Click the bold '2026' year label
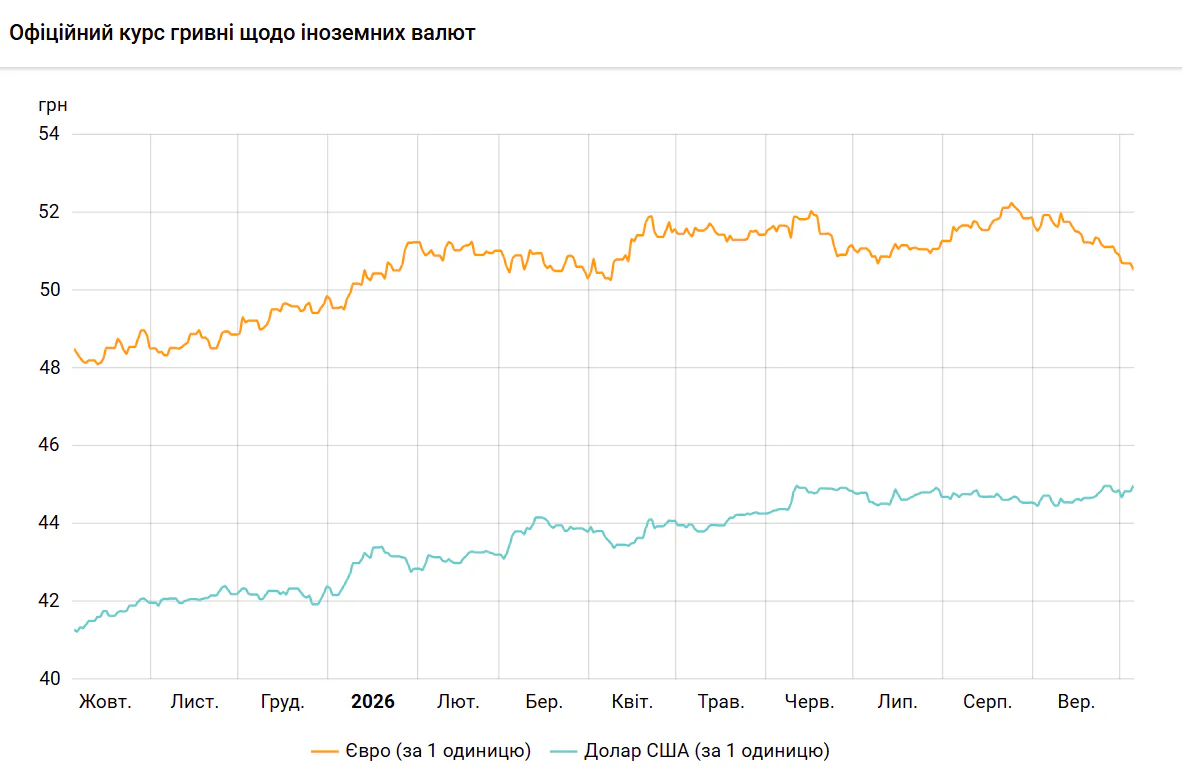 pos(372,702)
